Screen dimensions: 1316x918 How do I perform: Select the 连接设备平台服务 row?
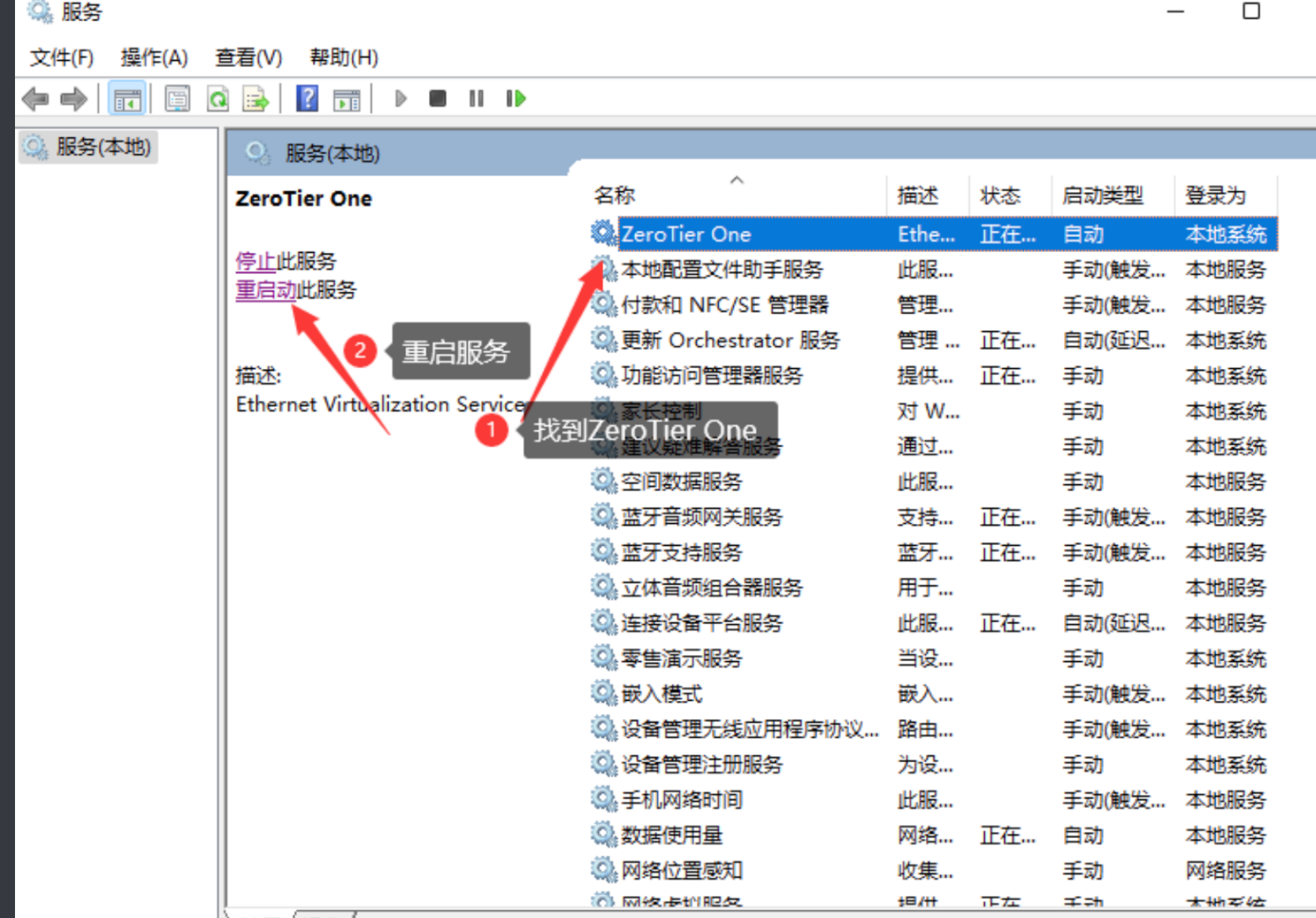coord(932,623)
